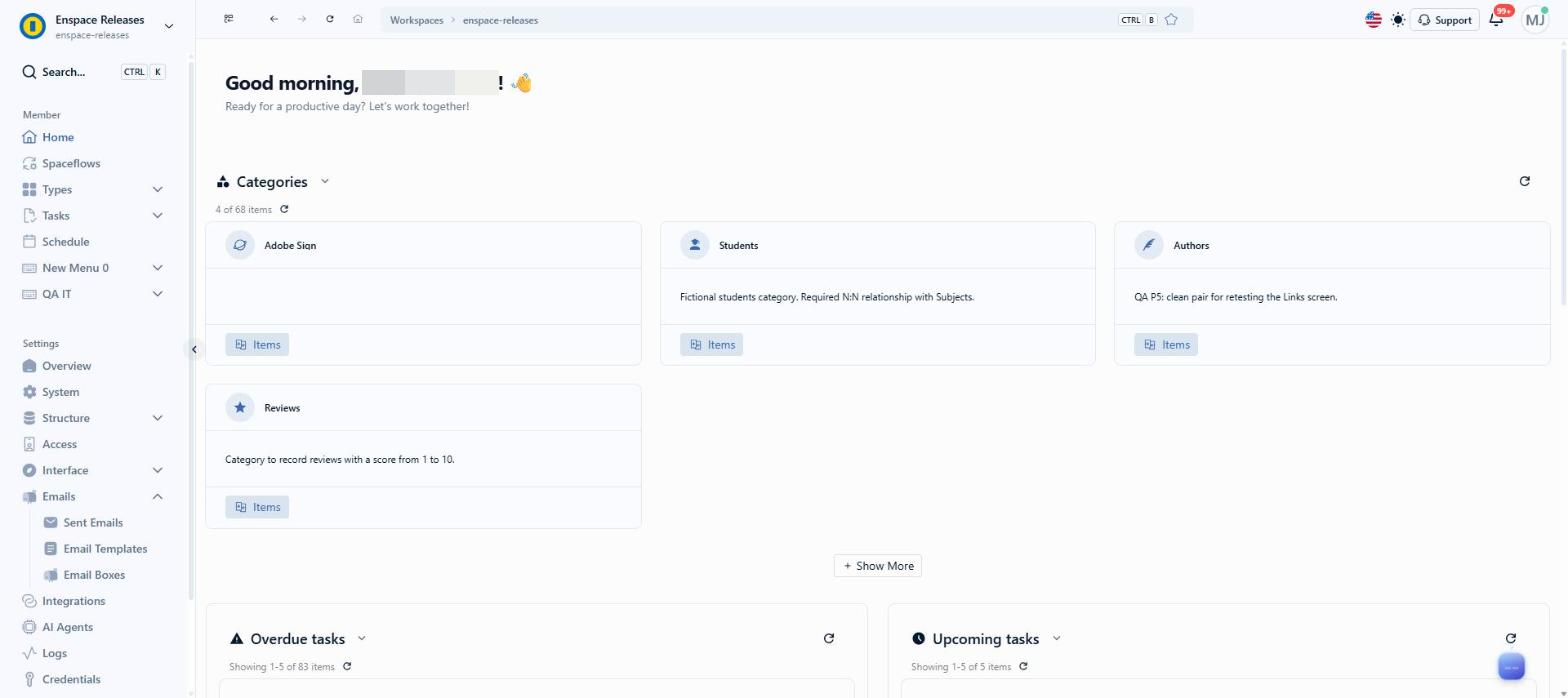
Task: Open the Support button
Action: [1444, 19]
